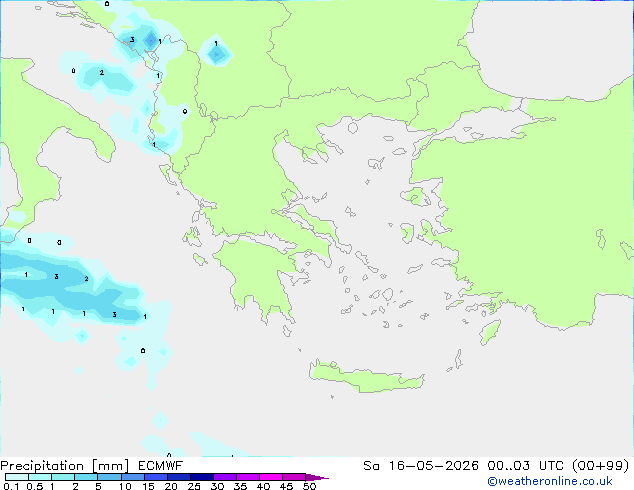Click the '0.5' legend scale label
The image size is (634, 490).
pos(35,486)
